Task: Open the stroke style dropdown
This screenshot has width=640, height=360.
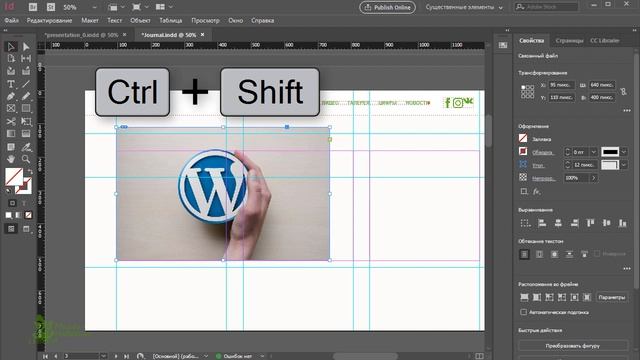Action: point(624,152)
